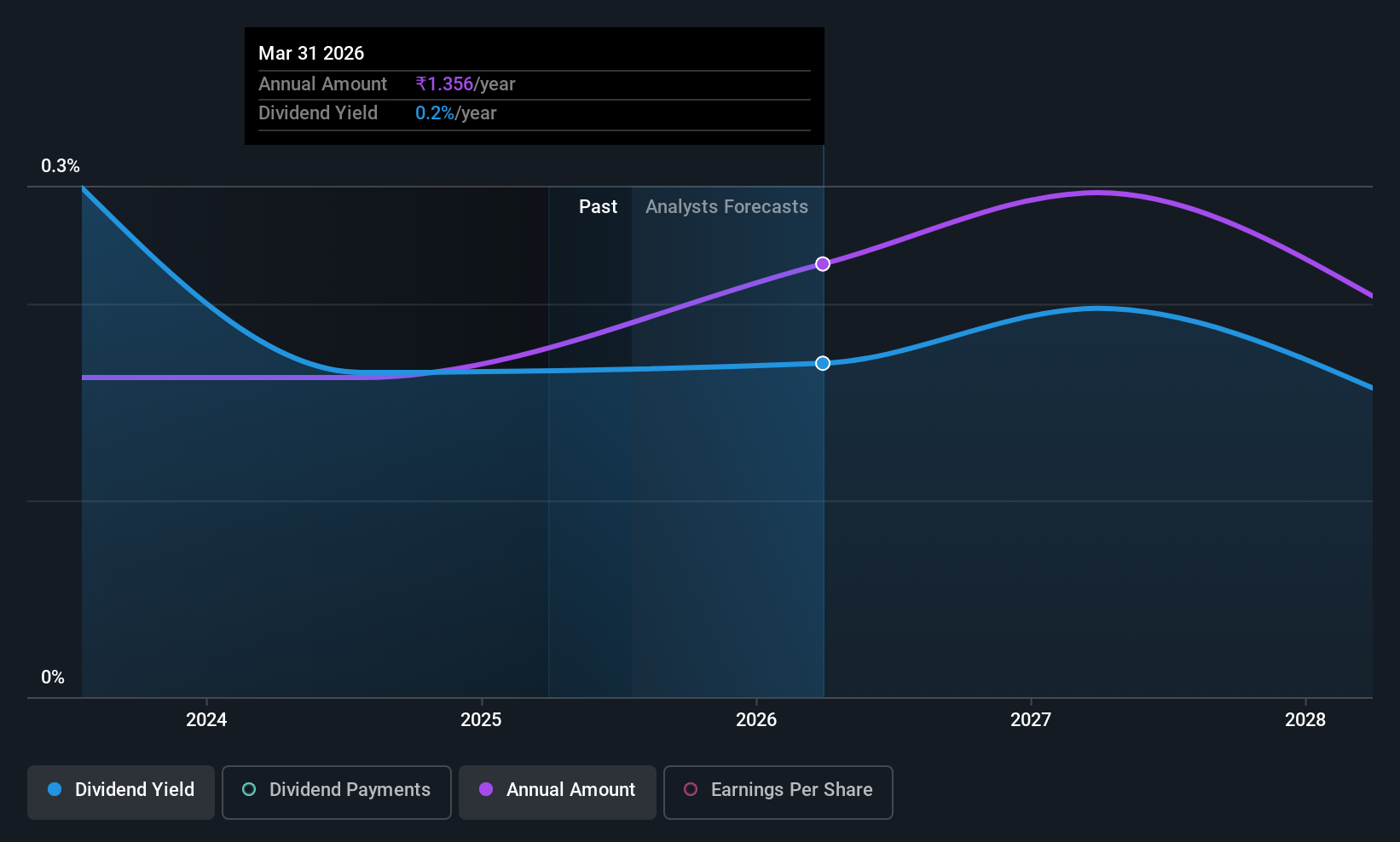
Task: Click the Mar 31 2026 tooltip date
Action: click(x=311, y=54)
